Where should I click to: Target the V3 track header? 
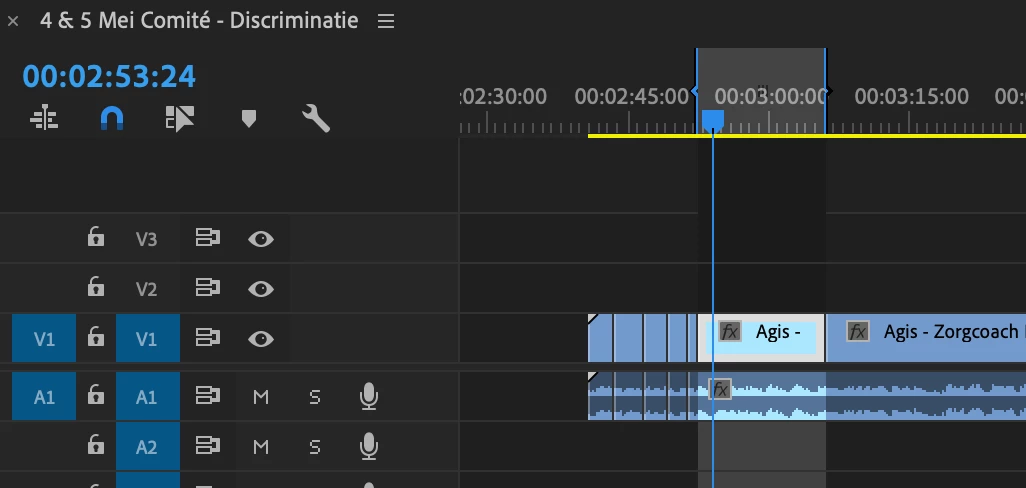point(147,239)
